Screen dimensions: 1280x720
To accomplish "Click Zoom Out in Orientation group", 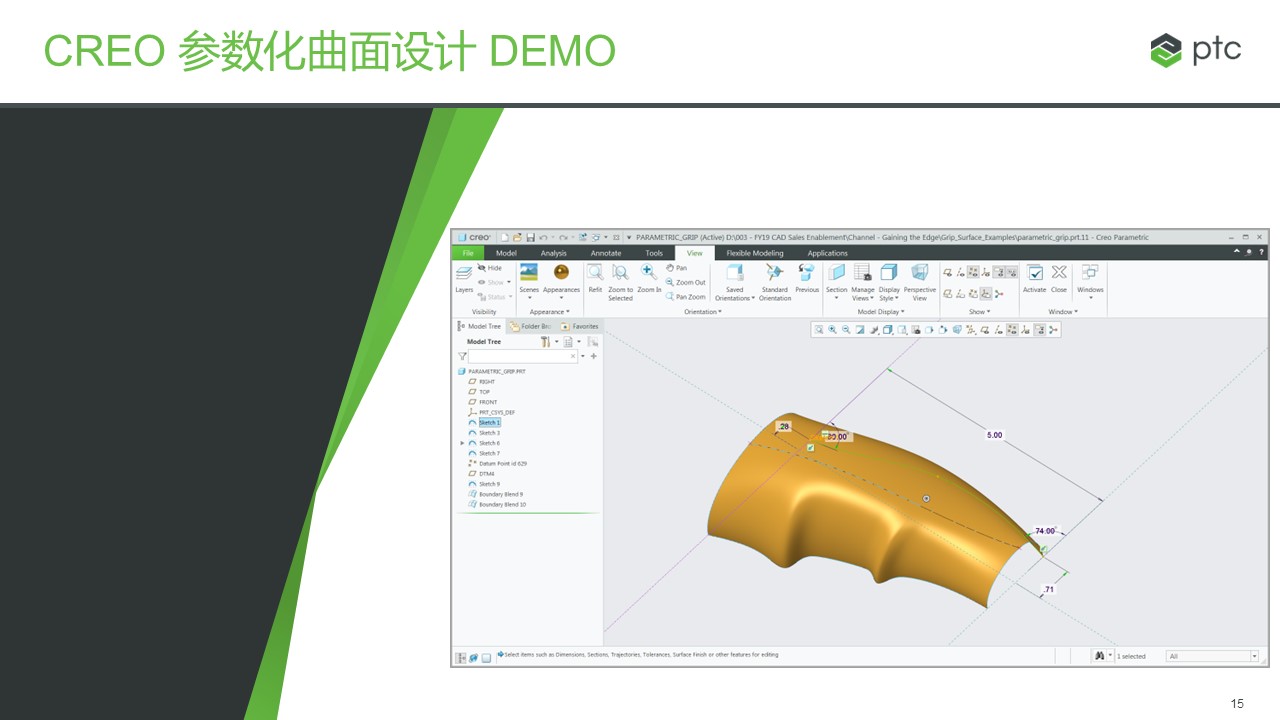I will pos(686,282).
